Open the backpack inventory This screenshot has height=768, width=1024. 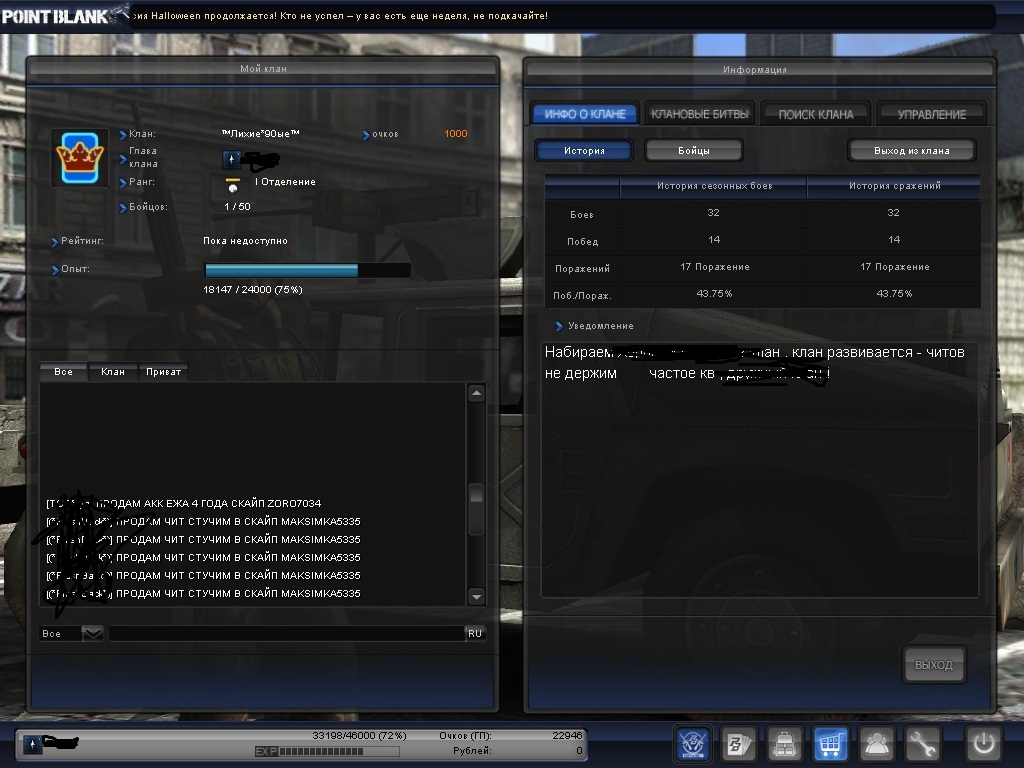(784, 744)
